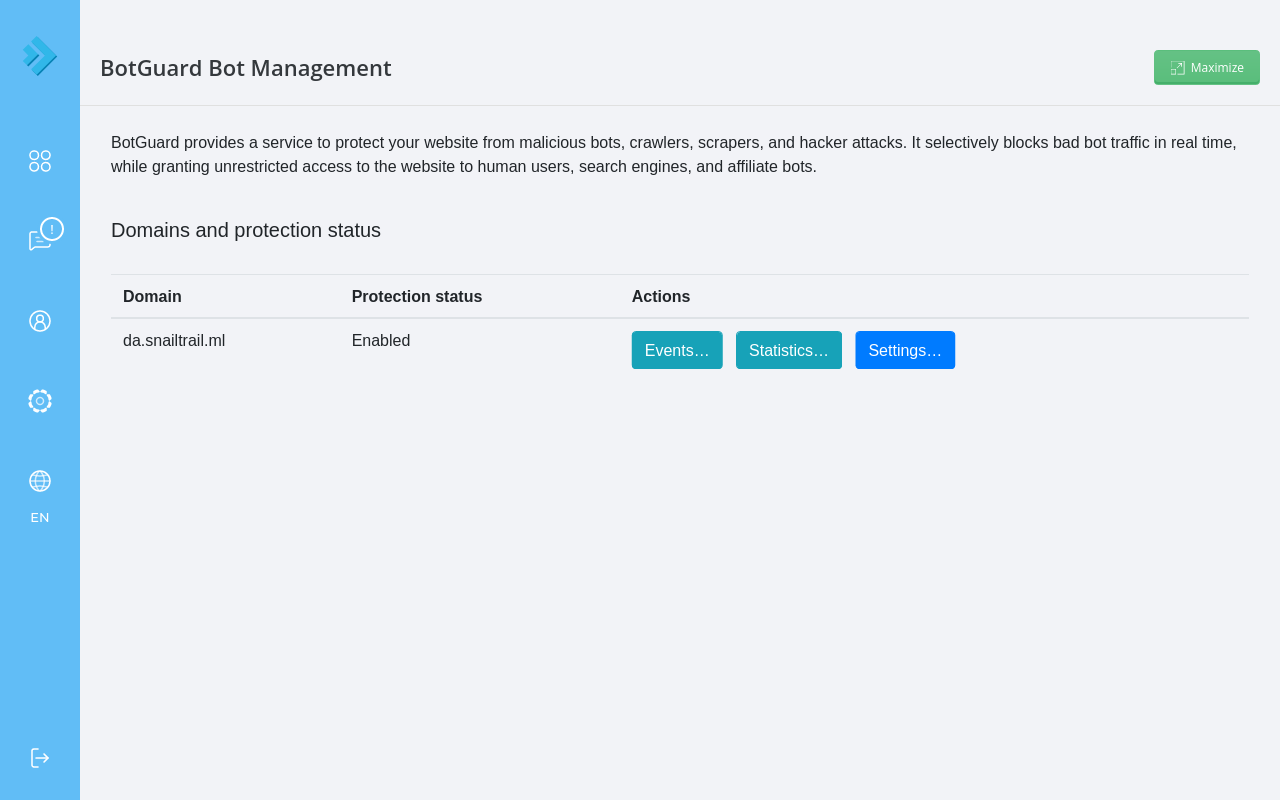Viewport: 1280px width, 800px height.
Task: Open the dashboard grid icon
Action: pyautogui.click(x=40, y=161)
